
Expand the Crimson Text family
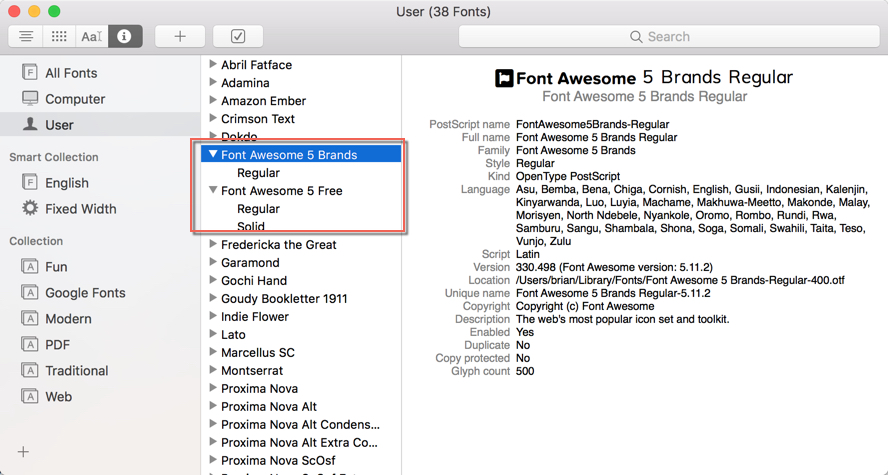pyautogui.click(x=213, y=118)
